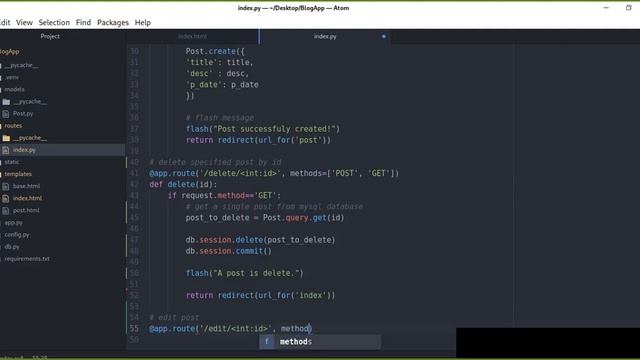This screenshot has width=640, height=360.
Task: Click line number 41 in gutter
Action: point(134,173)
